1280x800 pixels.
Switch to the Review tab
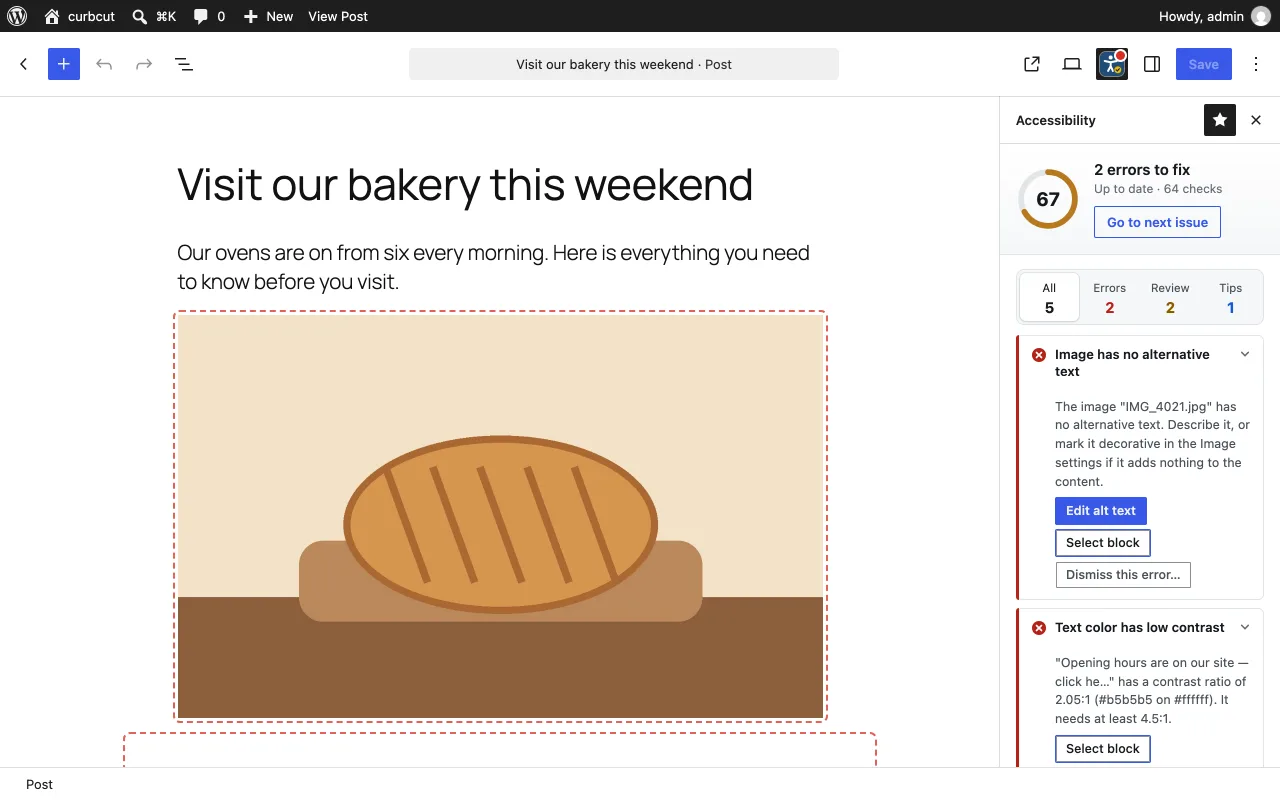pos(1170,297)
